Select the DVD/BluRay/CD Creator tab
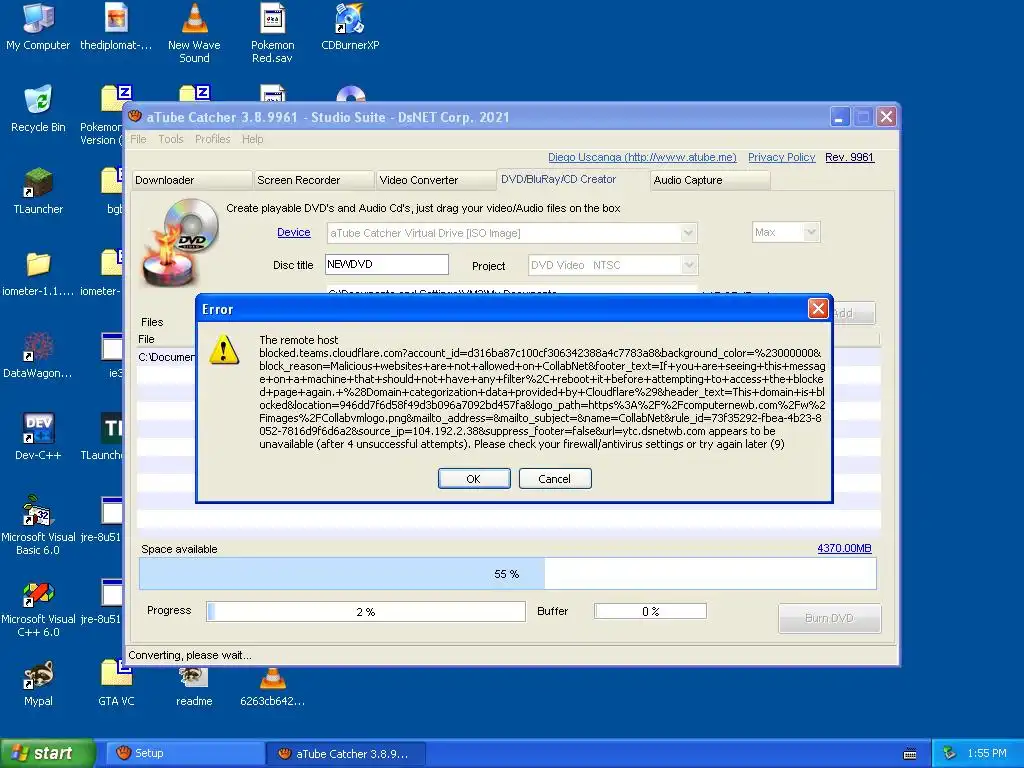 click(x=573, y=180)
